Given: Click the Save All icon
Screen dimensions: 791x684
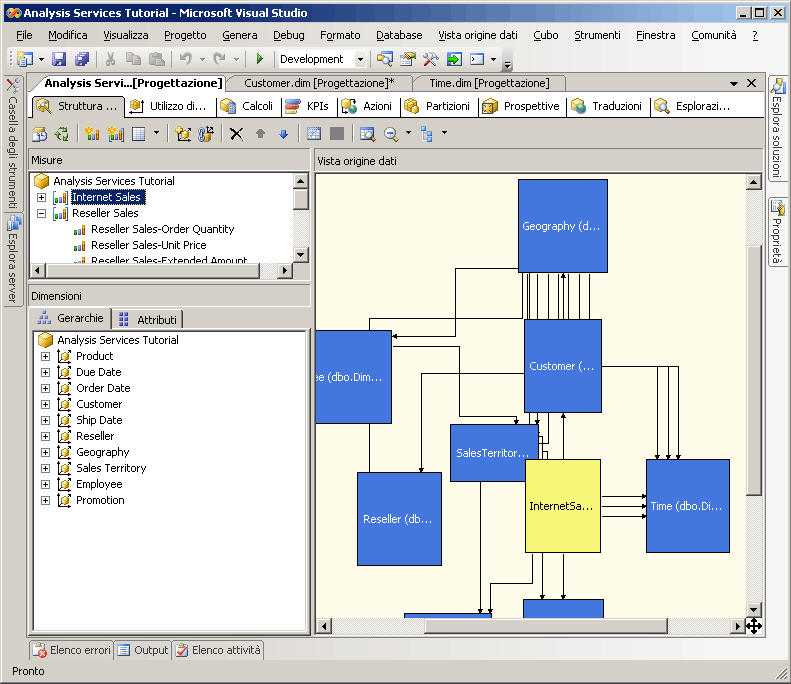Looking at the screenshot, I should tap(82, 59).
